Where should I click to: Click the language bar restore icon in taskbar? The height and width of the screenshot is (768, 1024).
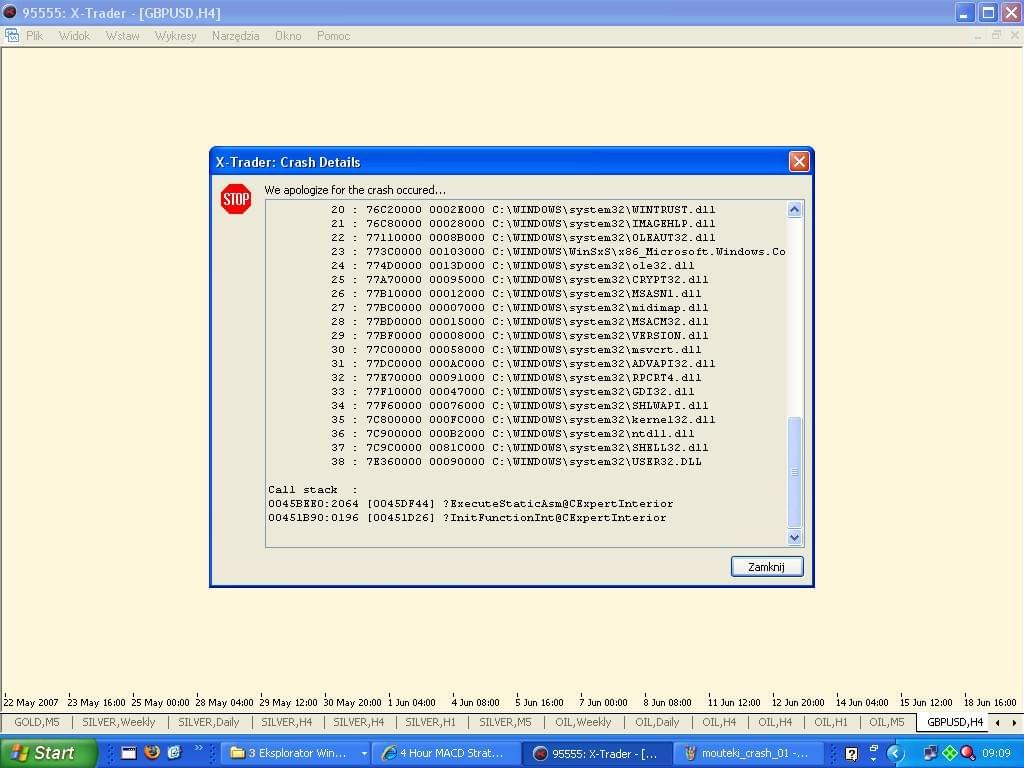pyautogui.click(x=873, y=748)
